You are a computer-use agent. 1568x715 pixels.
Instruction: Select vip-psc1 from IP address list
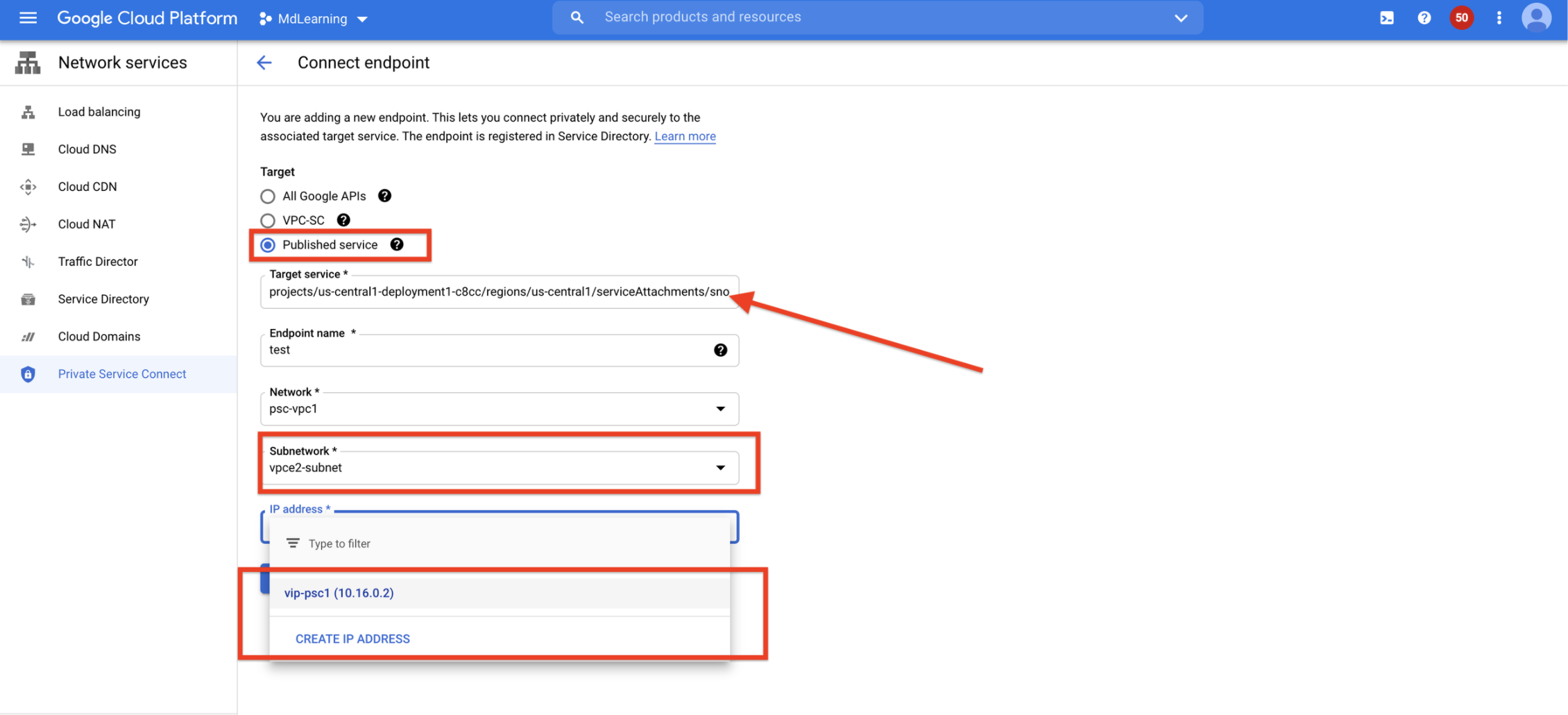pyautogui.click(x=338, y=593)
